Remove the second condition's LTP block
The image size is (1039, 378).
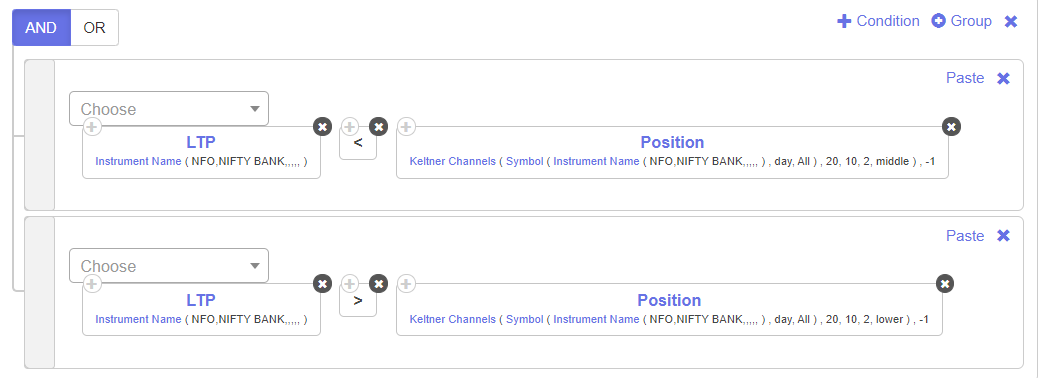322,284
